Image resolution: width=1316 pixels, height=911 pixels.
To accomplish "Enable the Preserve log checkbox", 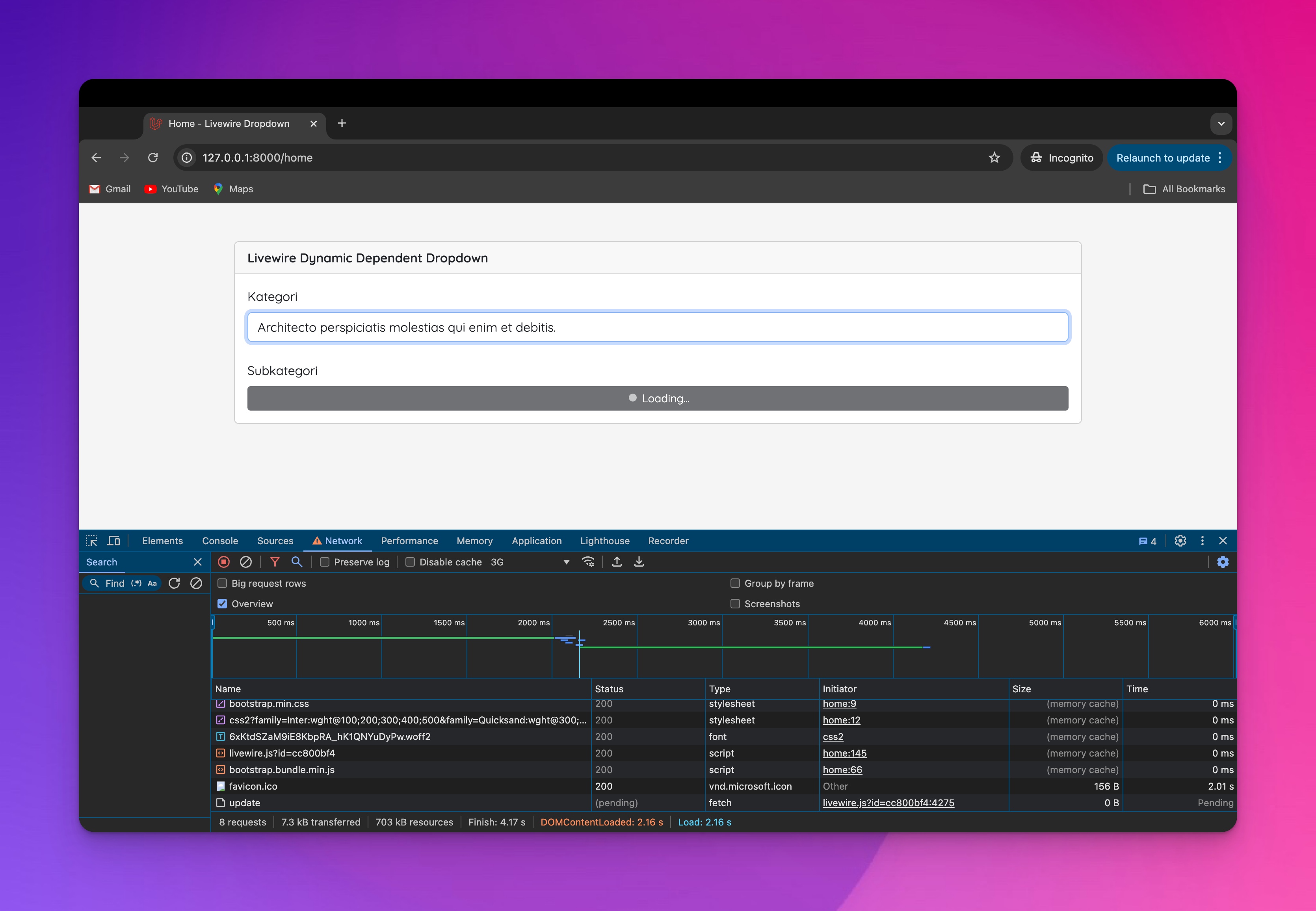I will pos(325,561).
